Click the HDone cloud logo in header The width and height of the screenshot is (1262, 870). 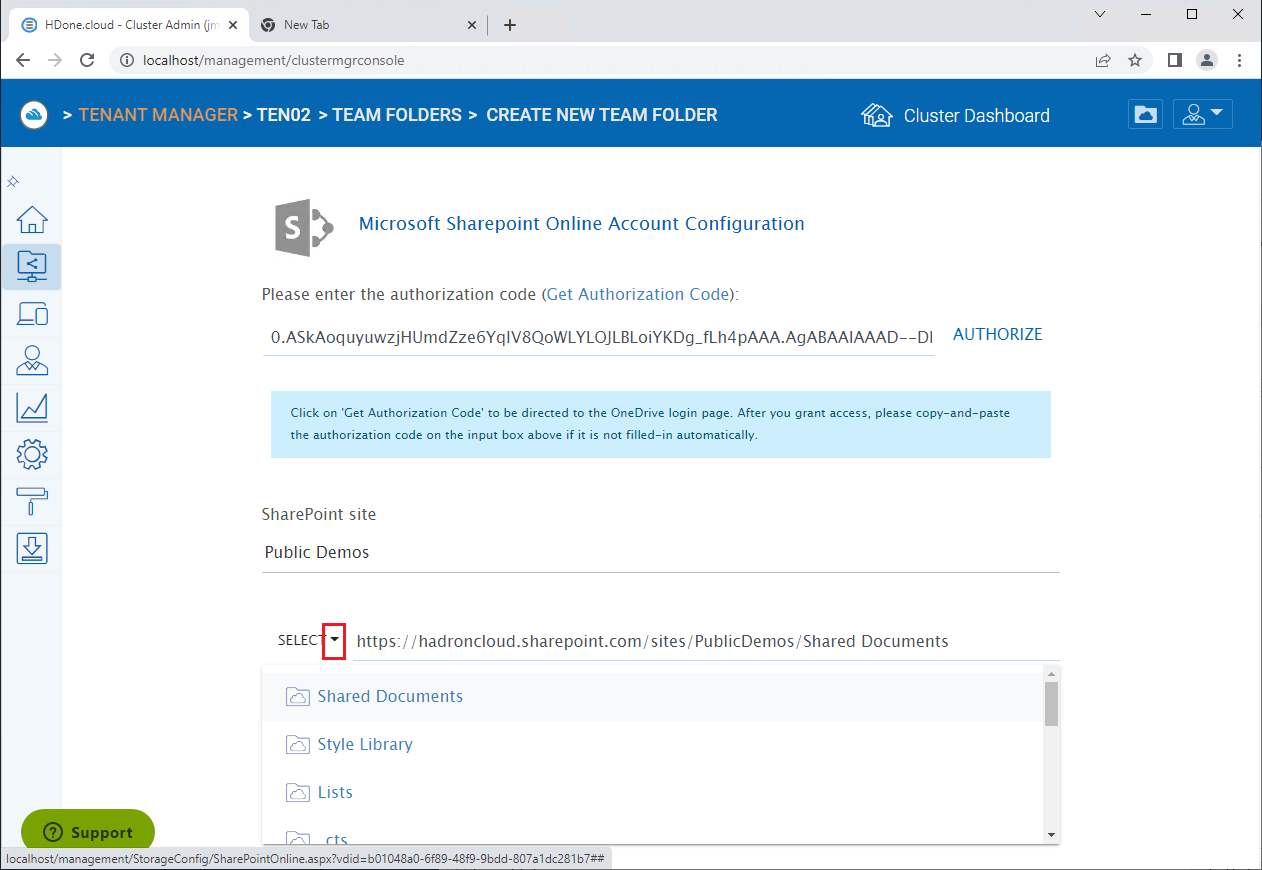[x=34, y=115]
